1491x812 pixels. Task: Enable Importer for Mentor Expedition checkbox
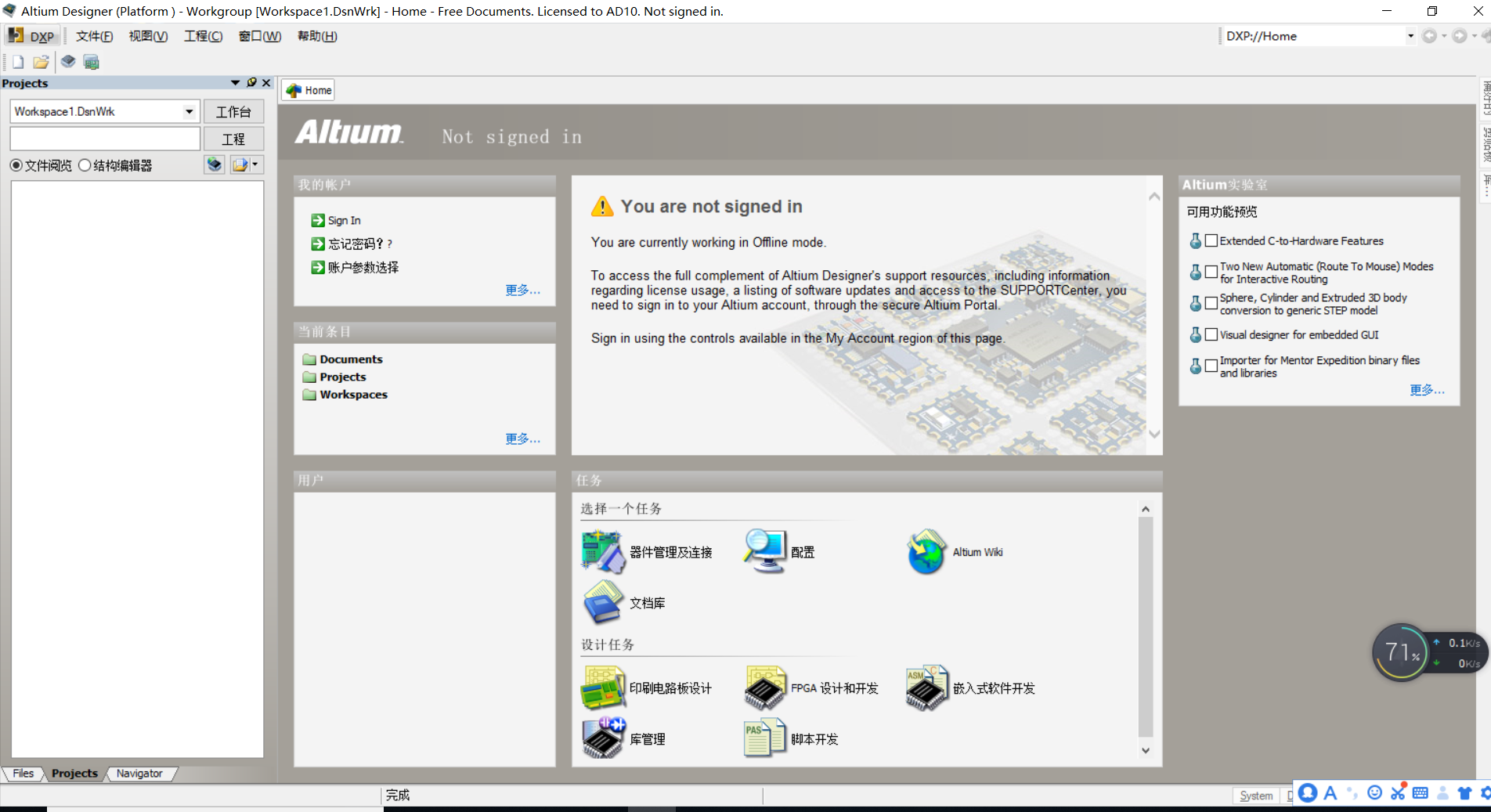(1211, 366)
